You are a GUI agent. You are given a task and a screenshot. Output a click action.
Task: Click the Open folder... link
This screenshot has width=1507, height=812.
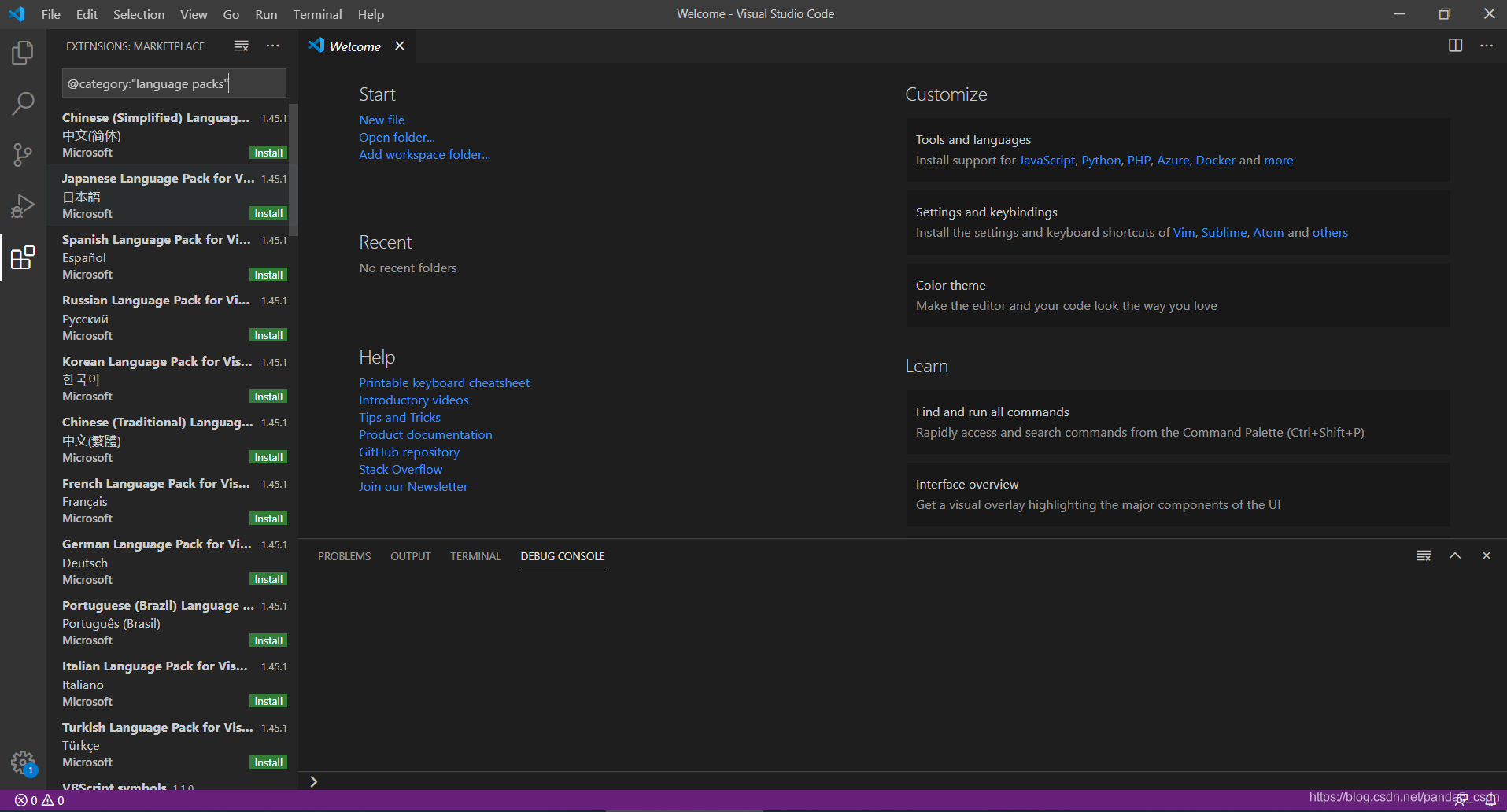[397, 137]
